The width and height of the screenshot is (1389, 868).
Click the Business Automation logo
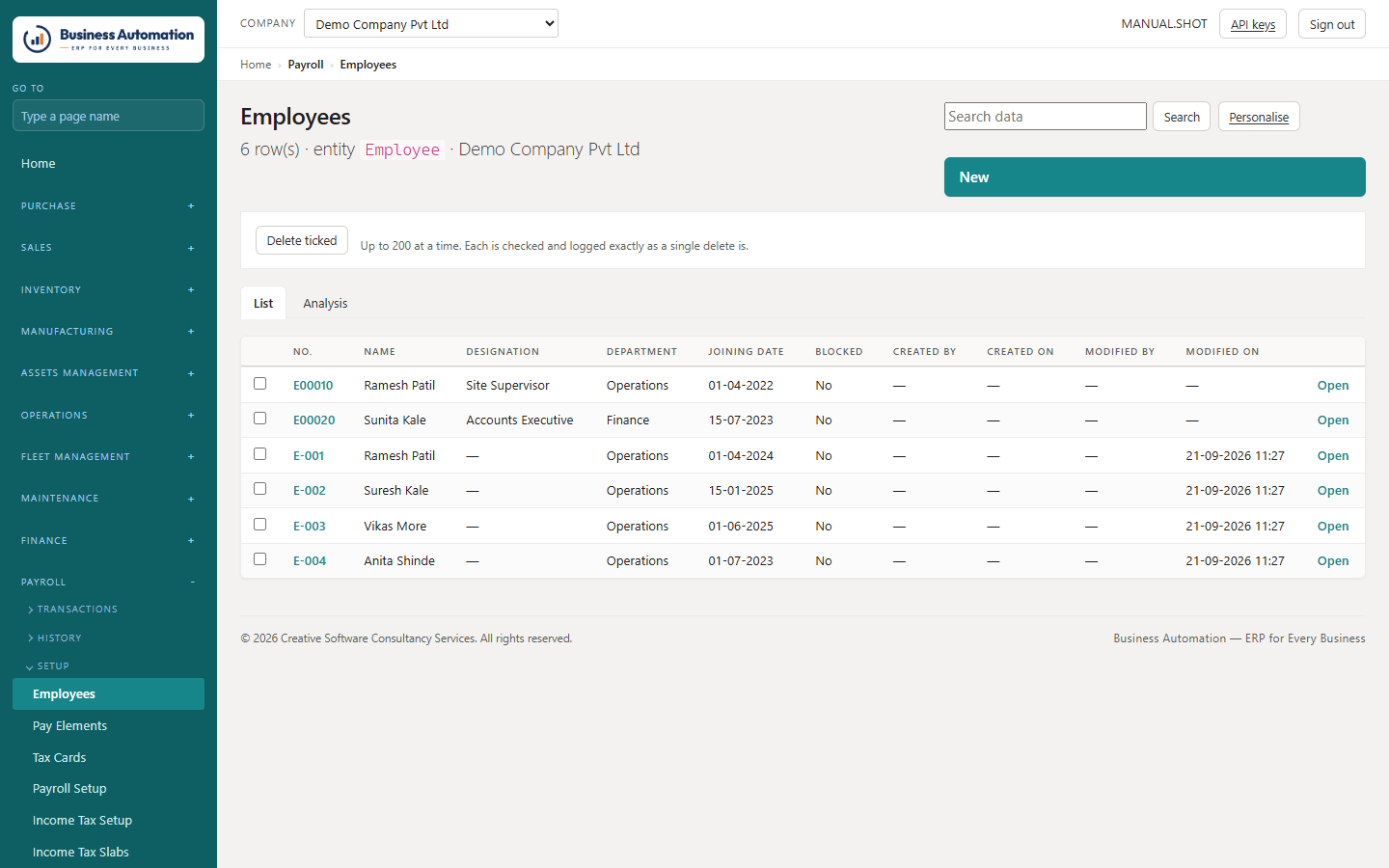108,40
